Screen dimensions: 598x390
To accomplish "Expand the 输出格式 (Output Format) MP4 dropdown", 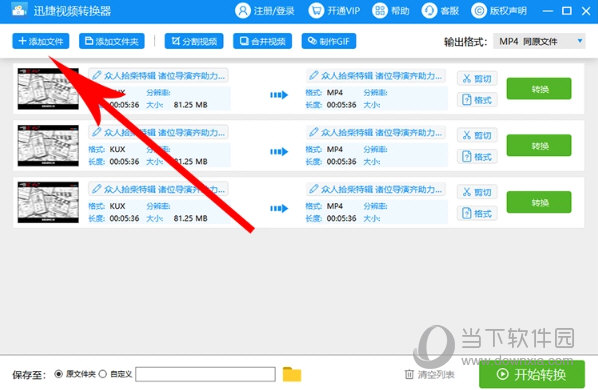I will pos(539,41).
